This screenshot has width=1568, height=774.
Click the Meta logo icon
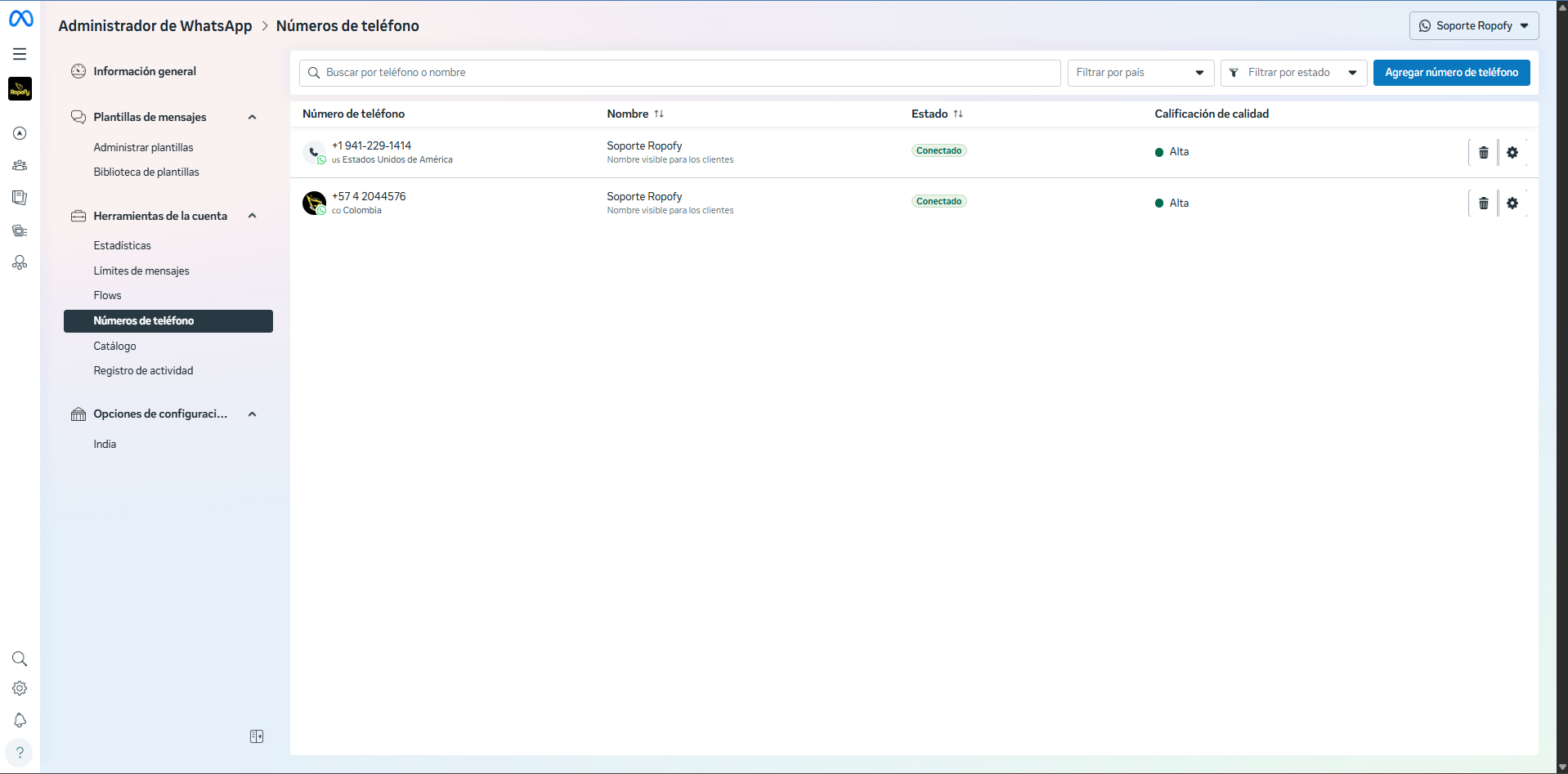(x=20, y=19)
